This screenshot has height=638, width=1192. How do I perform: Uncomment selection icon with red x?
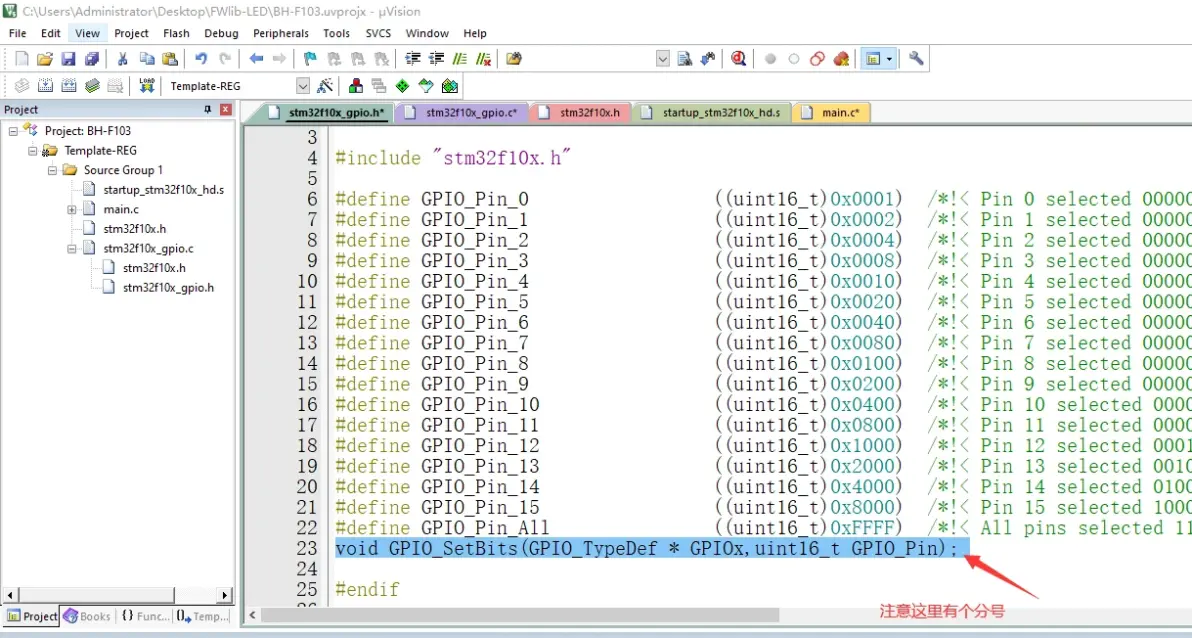483,59
